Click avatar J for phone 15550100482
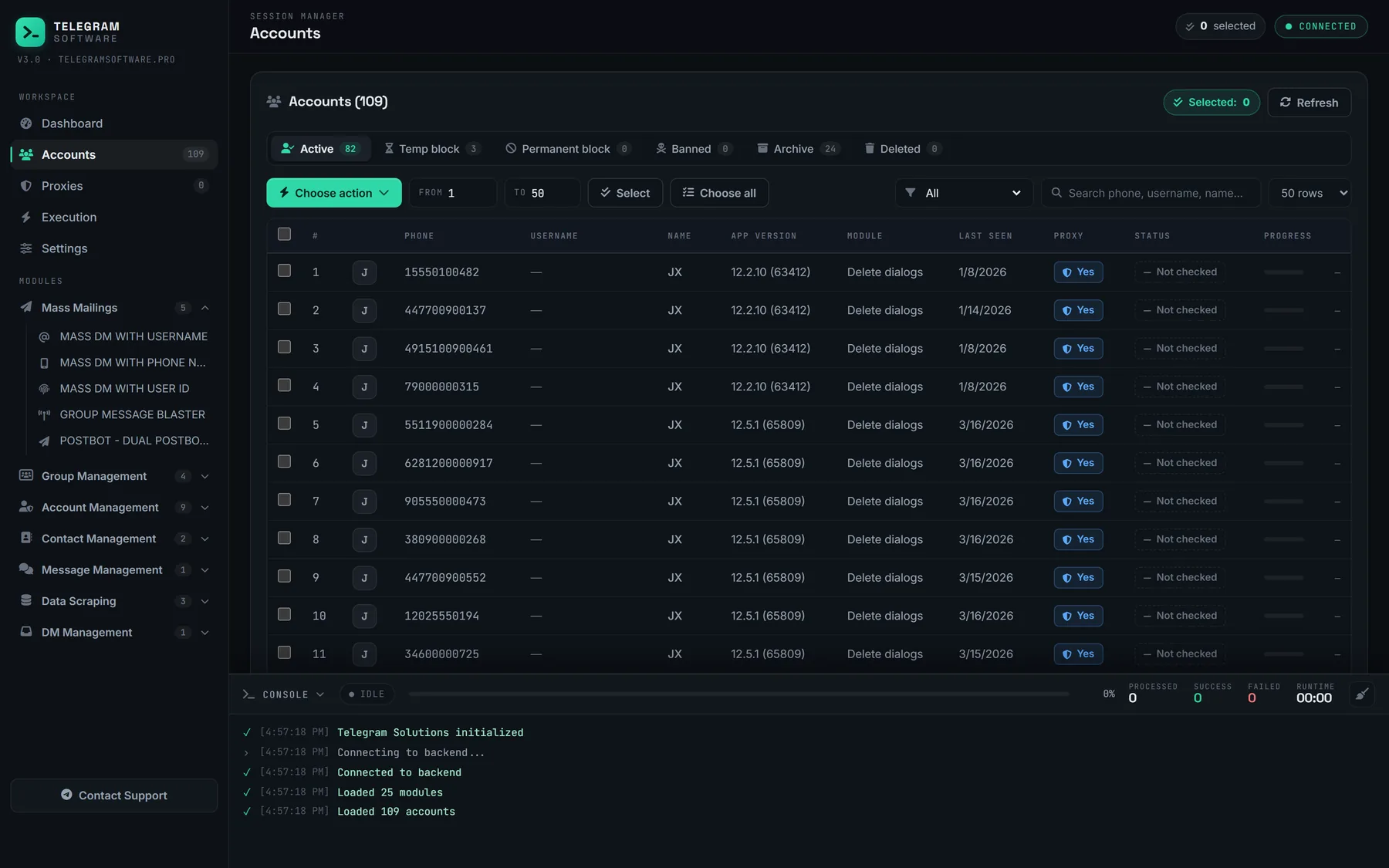Viewport: 1389px width, 868px height. [364, 272]
